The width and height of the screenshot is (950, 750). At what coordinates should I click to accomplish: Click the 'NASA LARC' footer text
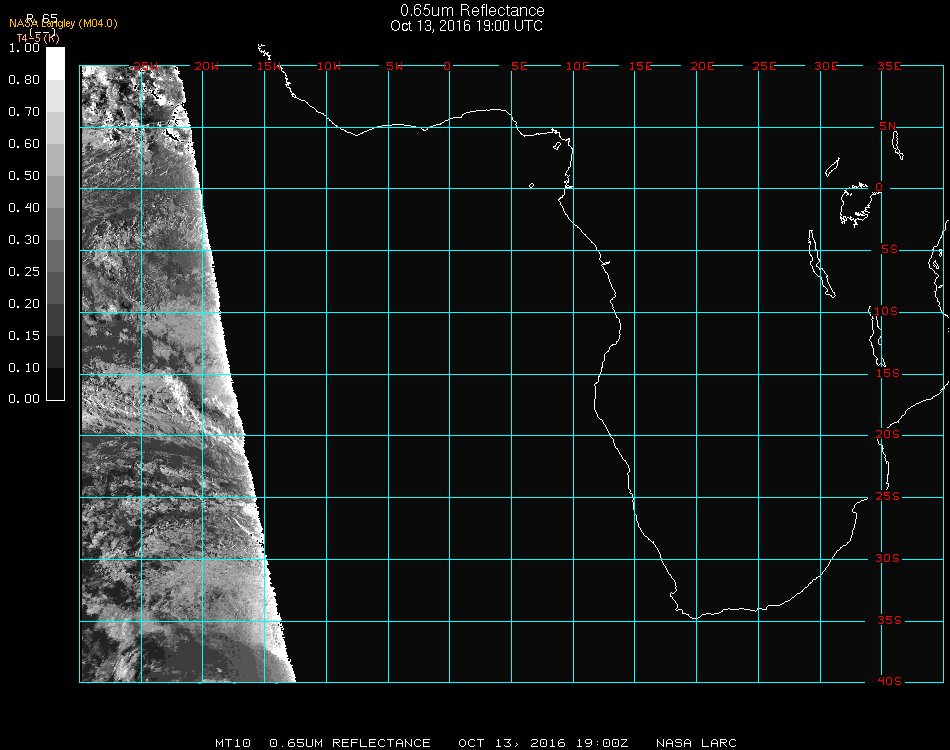pos(696,743)
